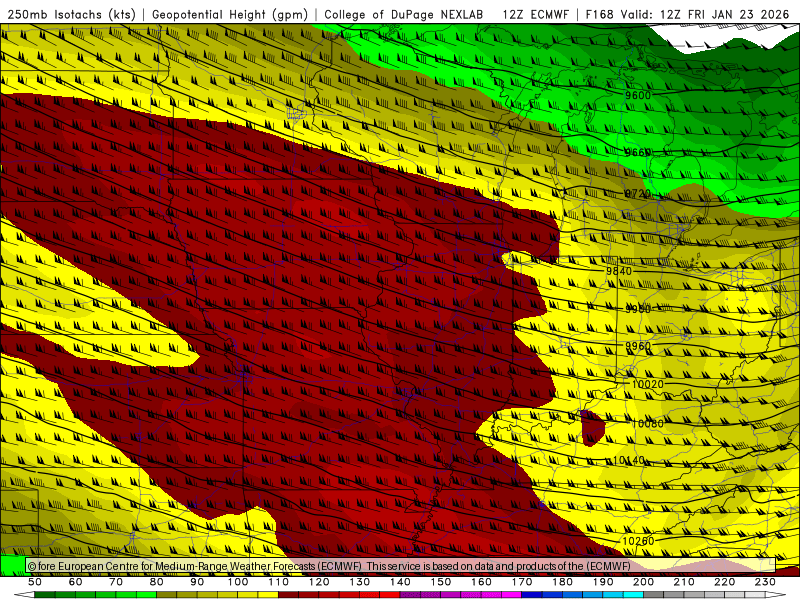Click the 9660 height contour label
800x600 pixels.
point(638,152)
